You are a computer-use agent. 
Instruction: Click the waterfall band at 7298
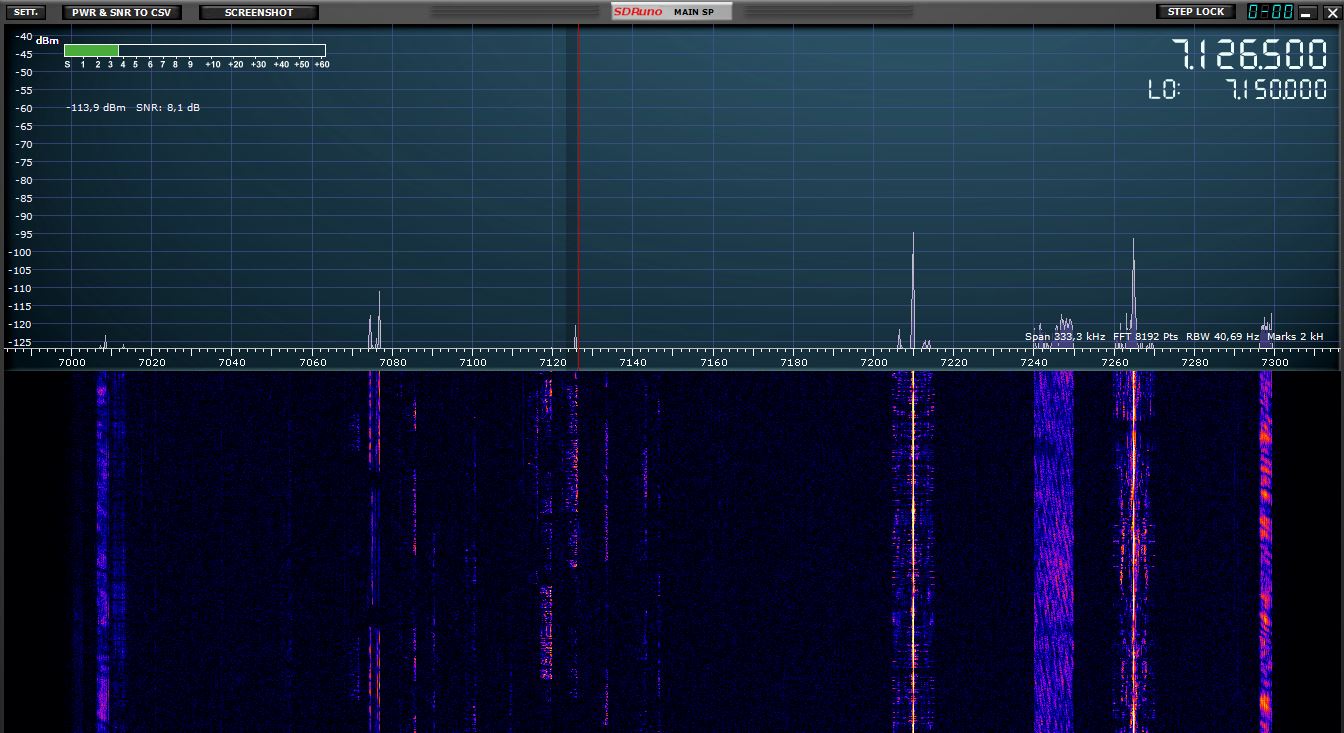pos(1265,550)
